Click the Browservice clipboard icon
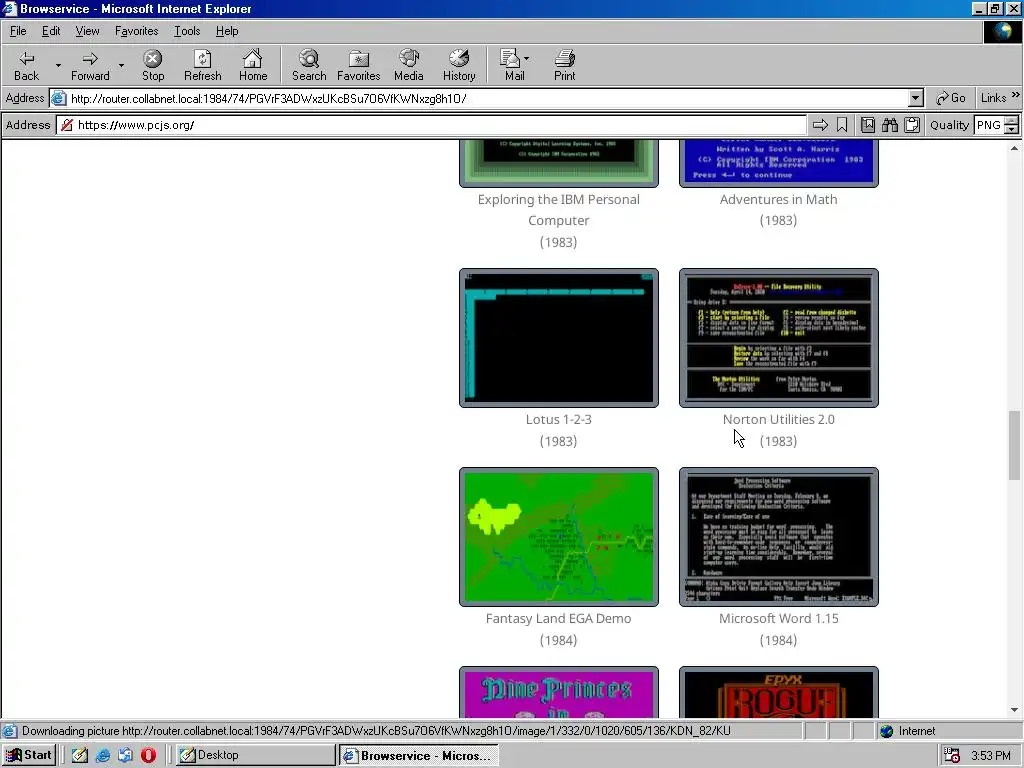 tap(912, 125)
